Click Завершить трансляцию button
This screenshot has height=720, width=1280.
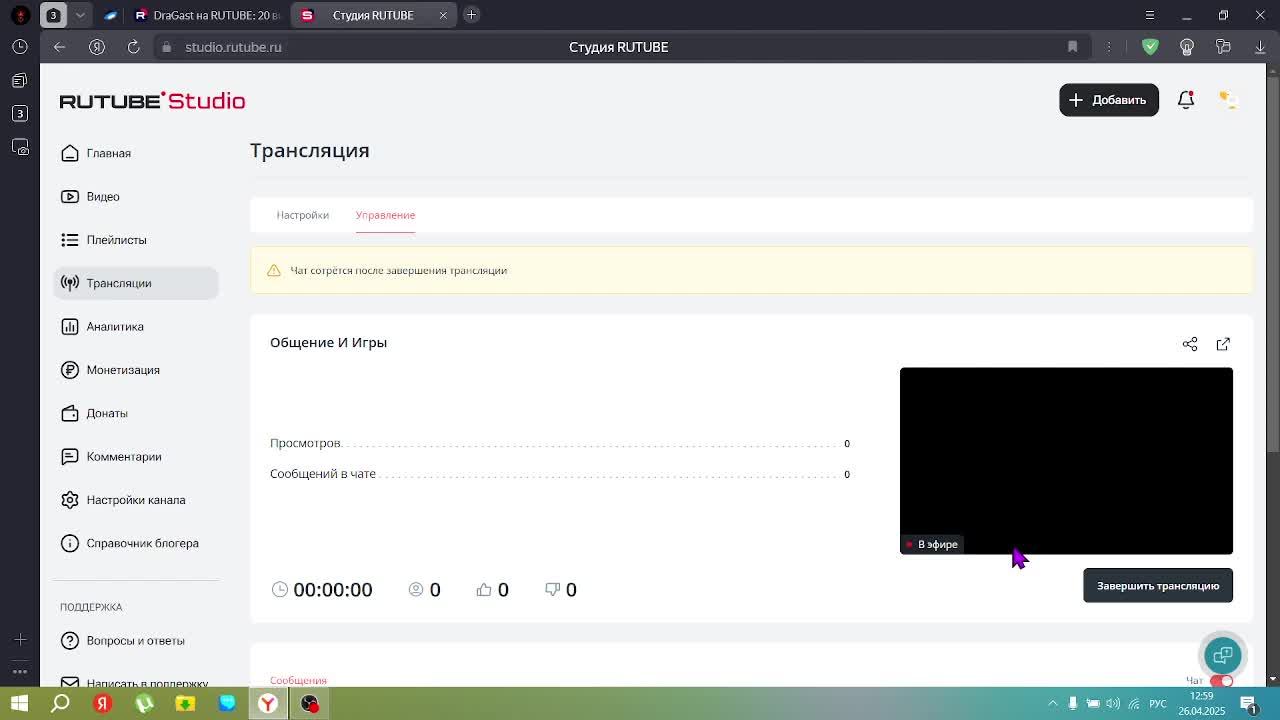click(1158, 586)
